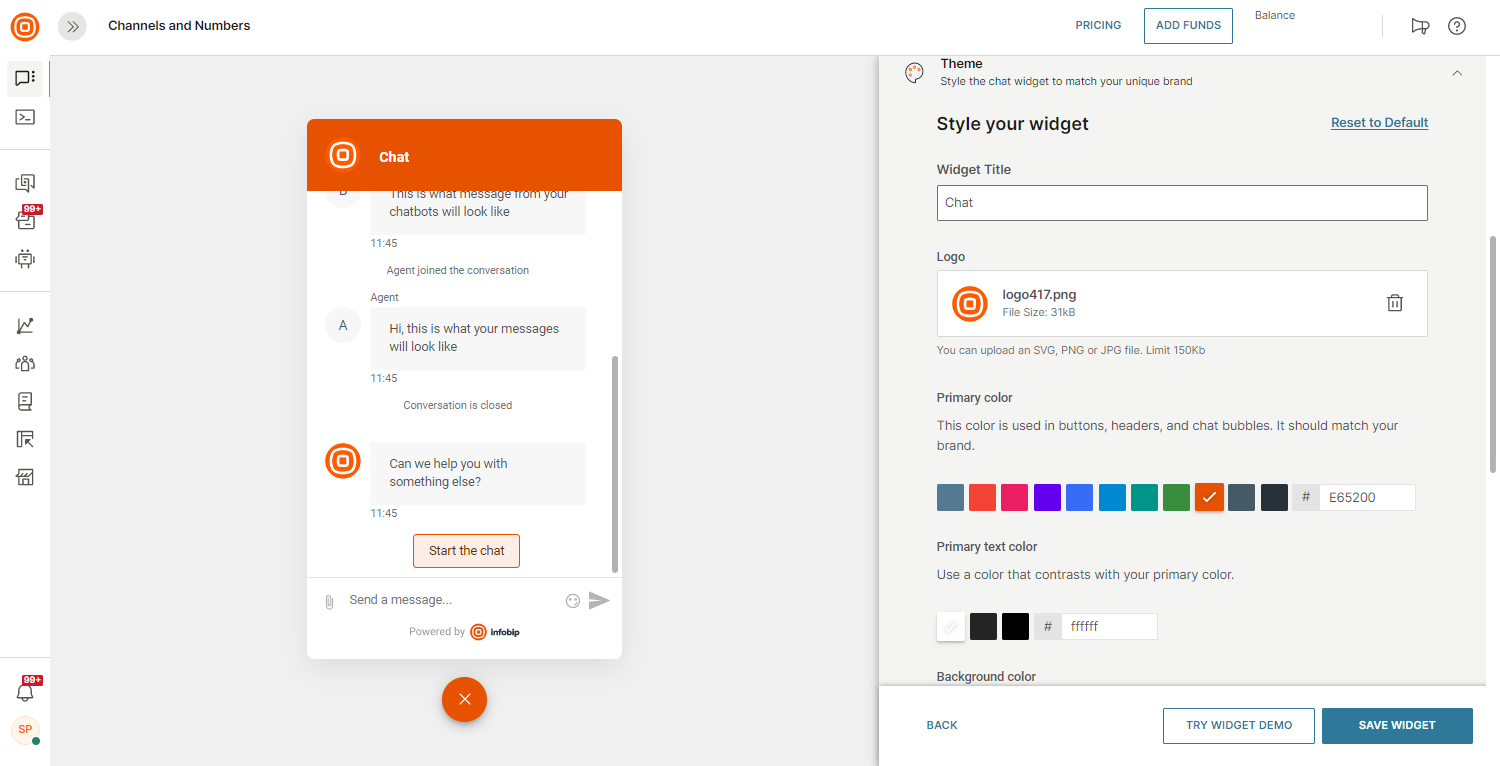The height and width of the screenshot is (766, 1500).
Task: Click the Add Funds button
Action: pyautogui.click(x=1188, y=26)
